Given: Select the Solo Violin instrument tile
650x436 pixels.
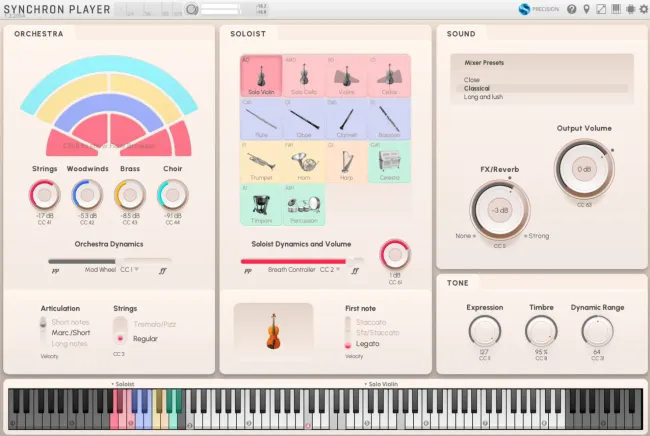Looking at the screenshot, I should pyautogui.click(x=261, y=76).
